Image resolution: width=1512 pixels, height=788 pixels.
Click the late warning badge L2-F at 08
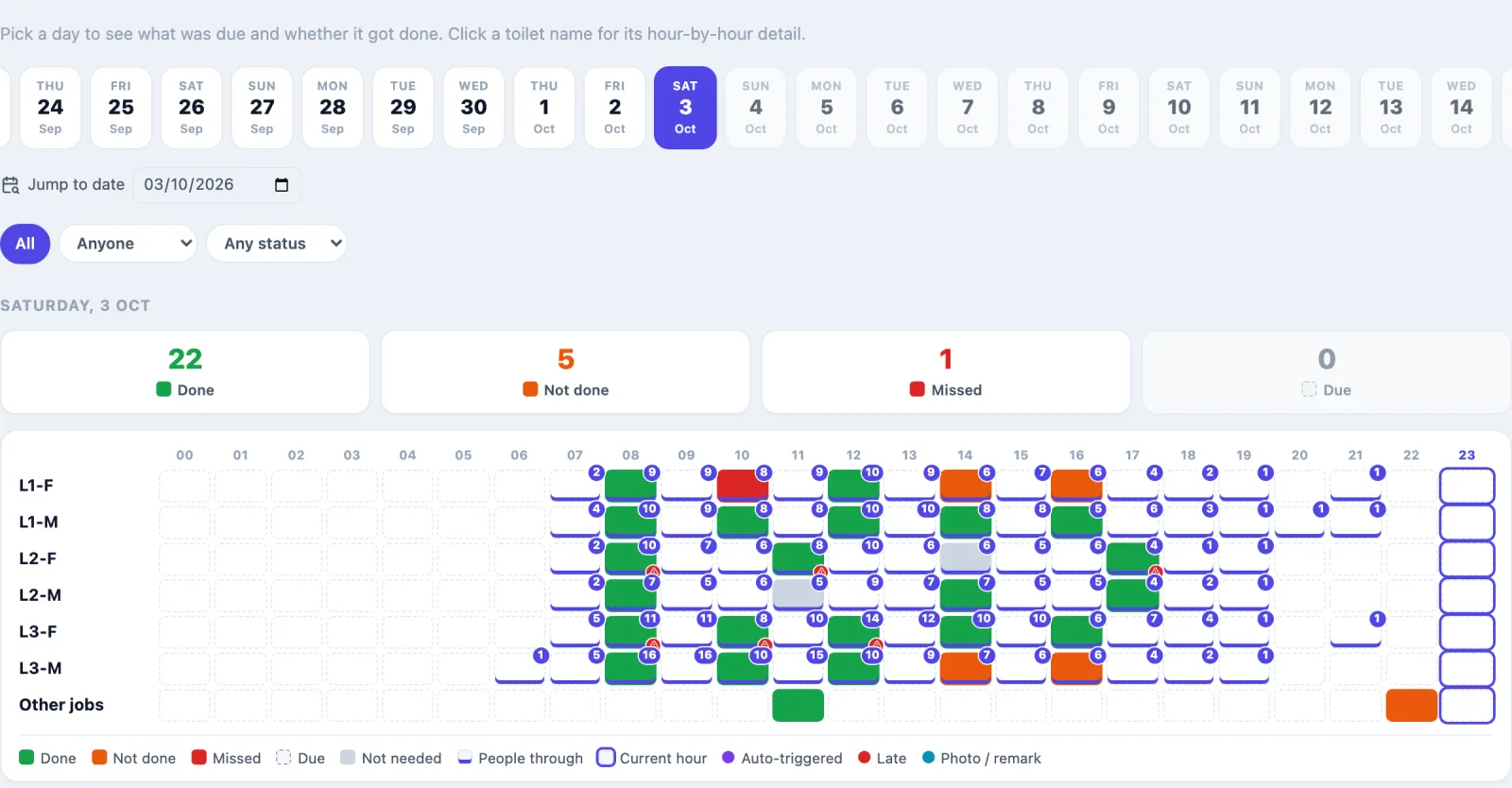coord(653,572)
